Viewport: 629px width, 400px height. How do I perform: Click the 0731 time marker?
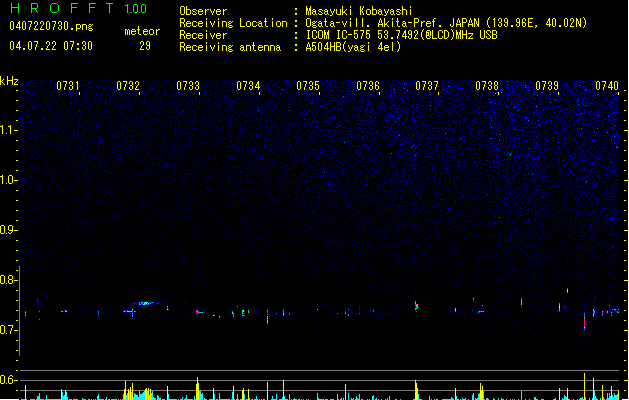[67, 86]
